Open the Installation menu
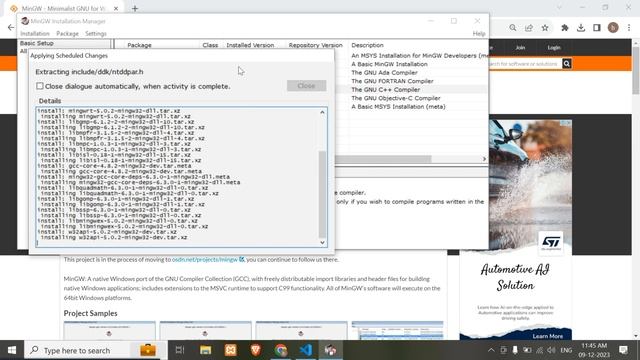 (x=35, y=33)
